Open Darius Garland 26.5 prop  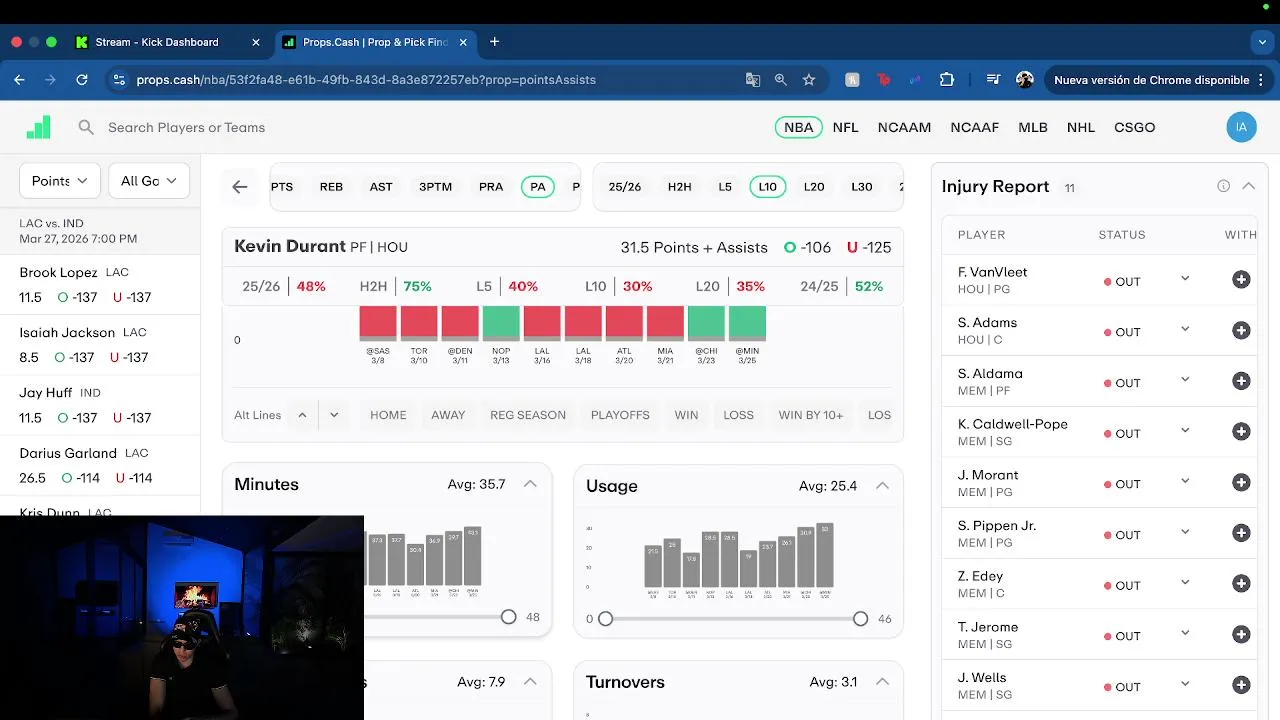click(x=100, y=465)
